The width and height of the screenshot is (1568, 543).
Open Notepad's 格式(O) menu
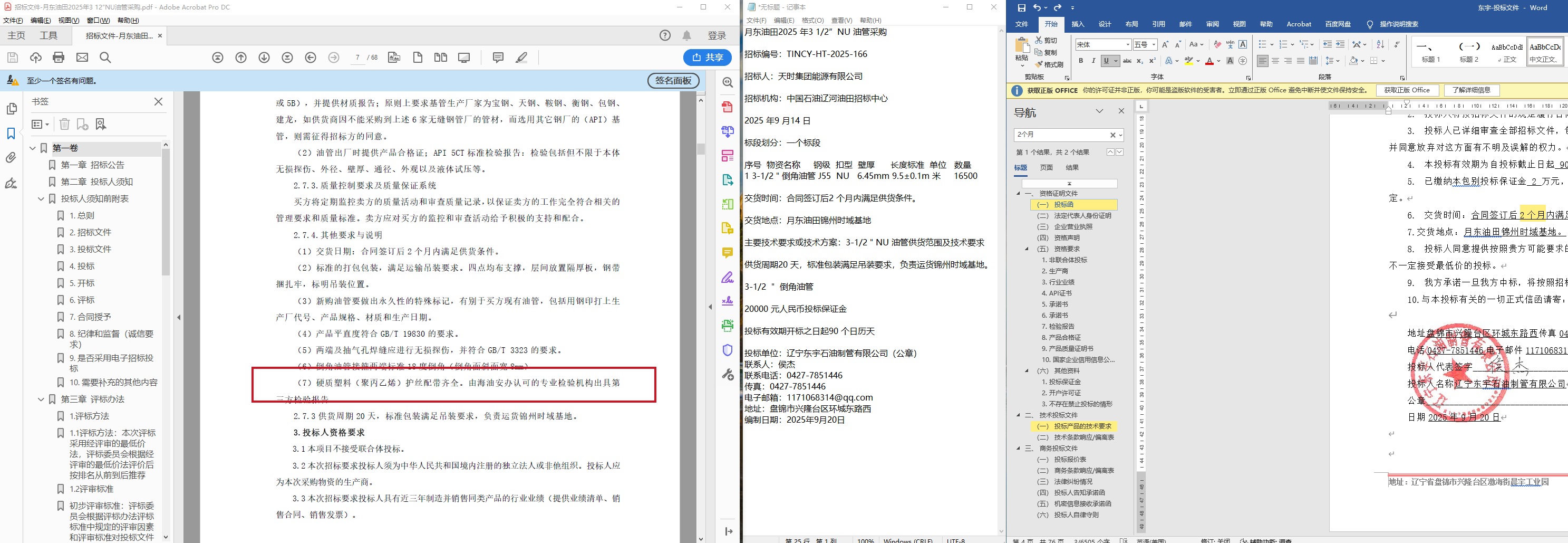(812, 20)
